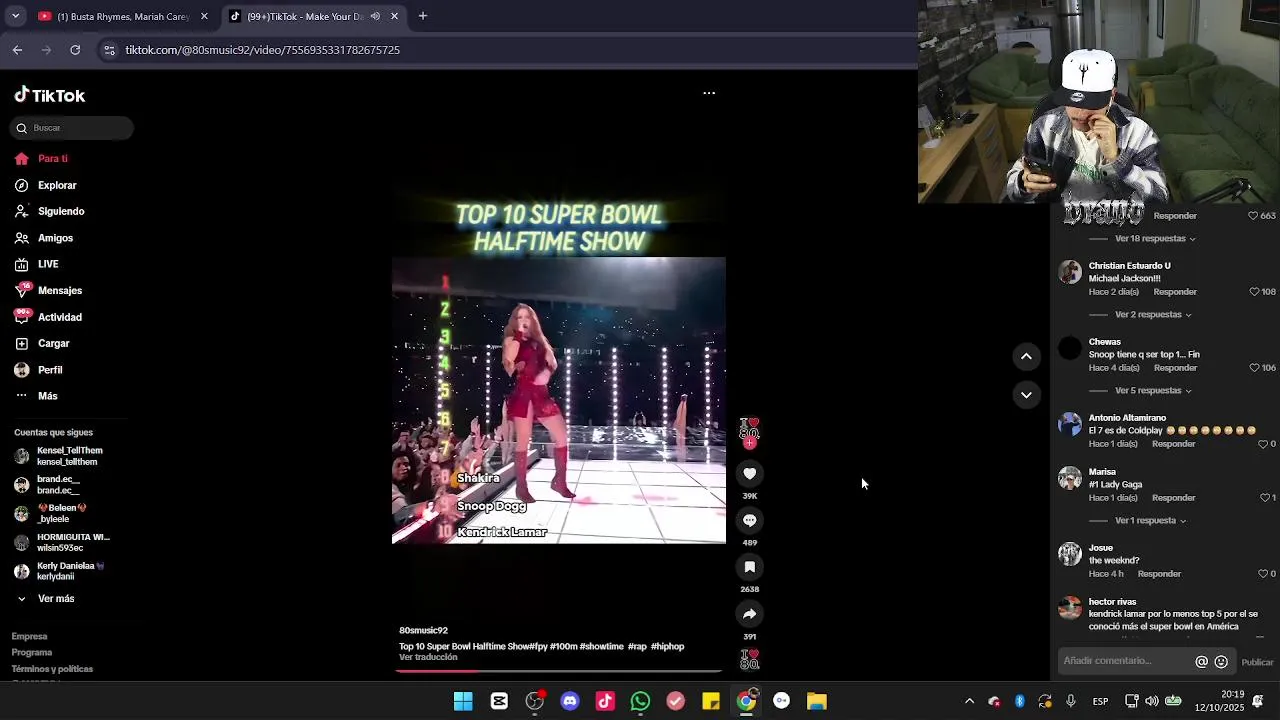The height and width of the screenshot is (720, 1280).
Task: Open HORMIGUITA WI... followed account
Action: click(x=66, y=543)
